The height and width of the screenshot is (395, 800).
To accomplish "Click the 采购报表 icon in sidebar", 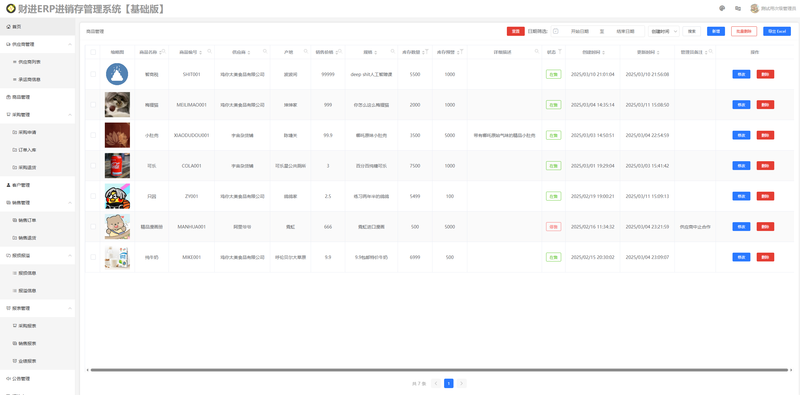I will tap(14, 326).
